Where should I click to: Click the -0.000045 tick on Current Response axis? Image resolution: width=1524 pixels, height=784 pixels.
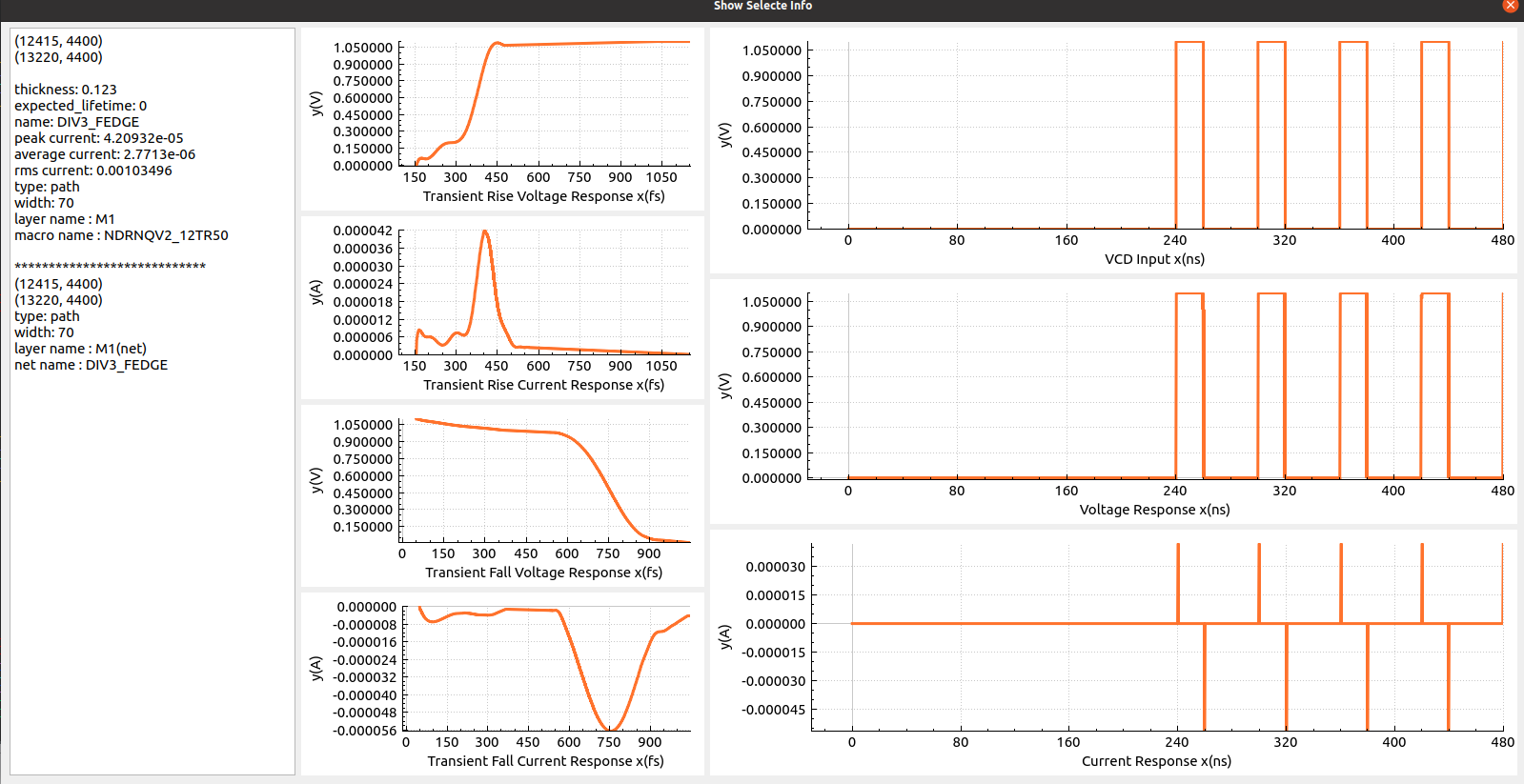[775, 710]
